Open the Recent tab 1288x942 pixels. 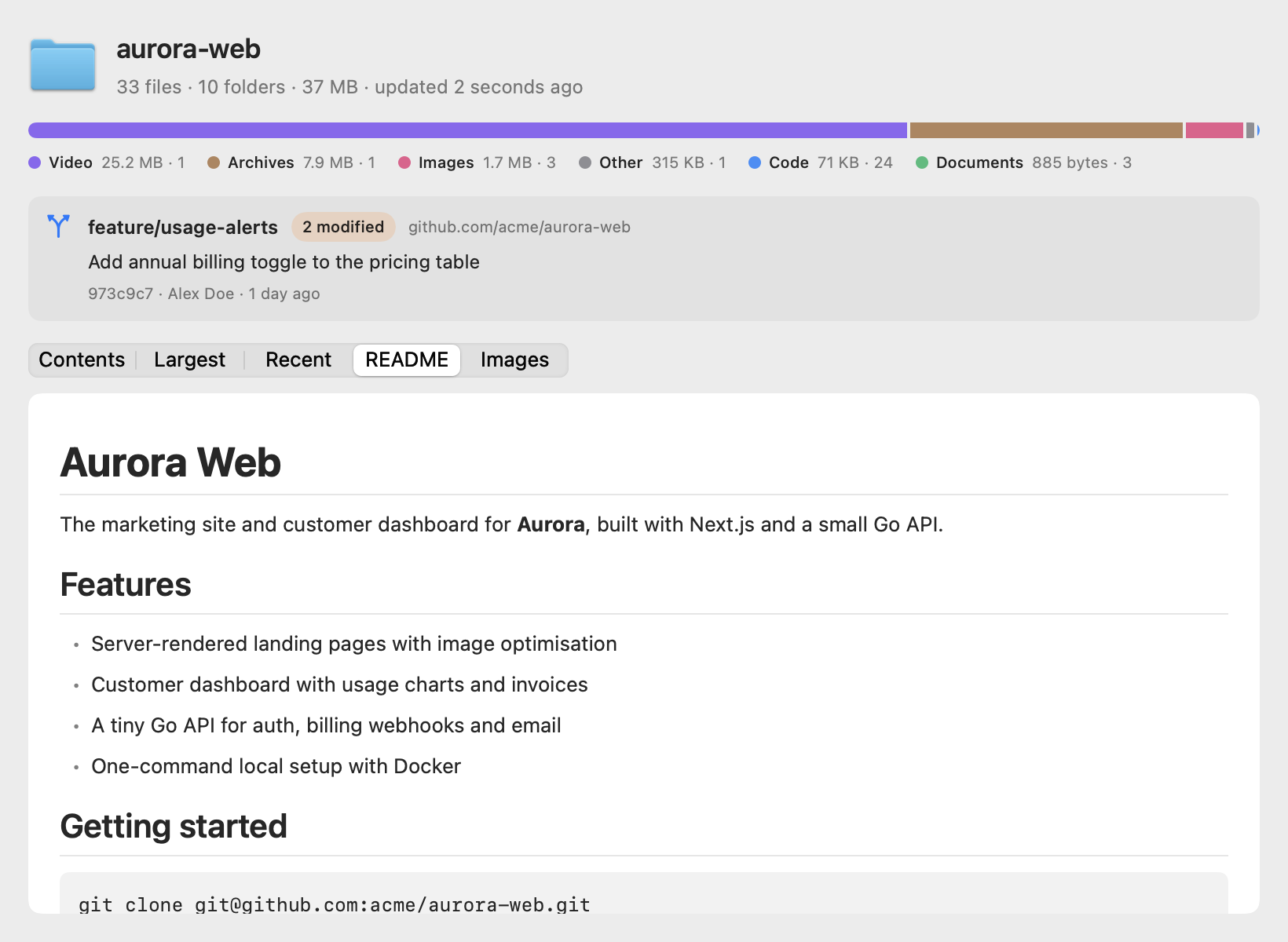(298, 360)
